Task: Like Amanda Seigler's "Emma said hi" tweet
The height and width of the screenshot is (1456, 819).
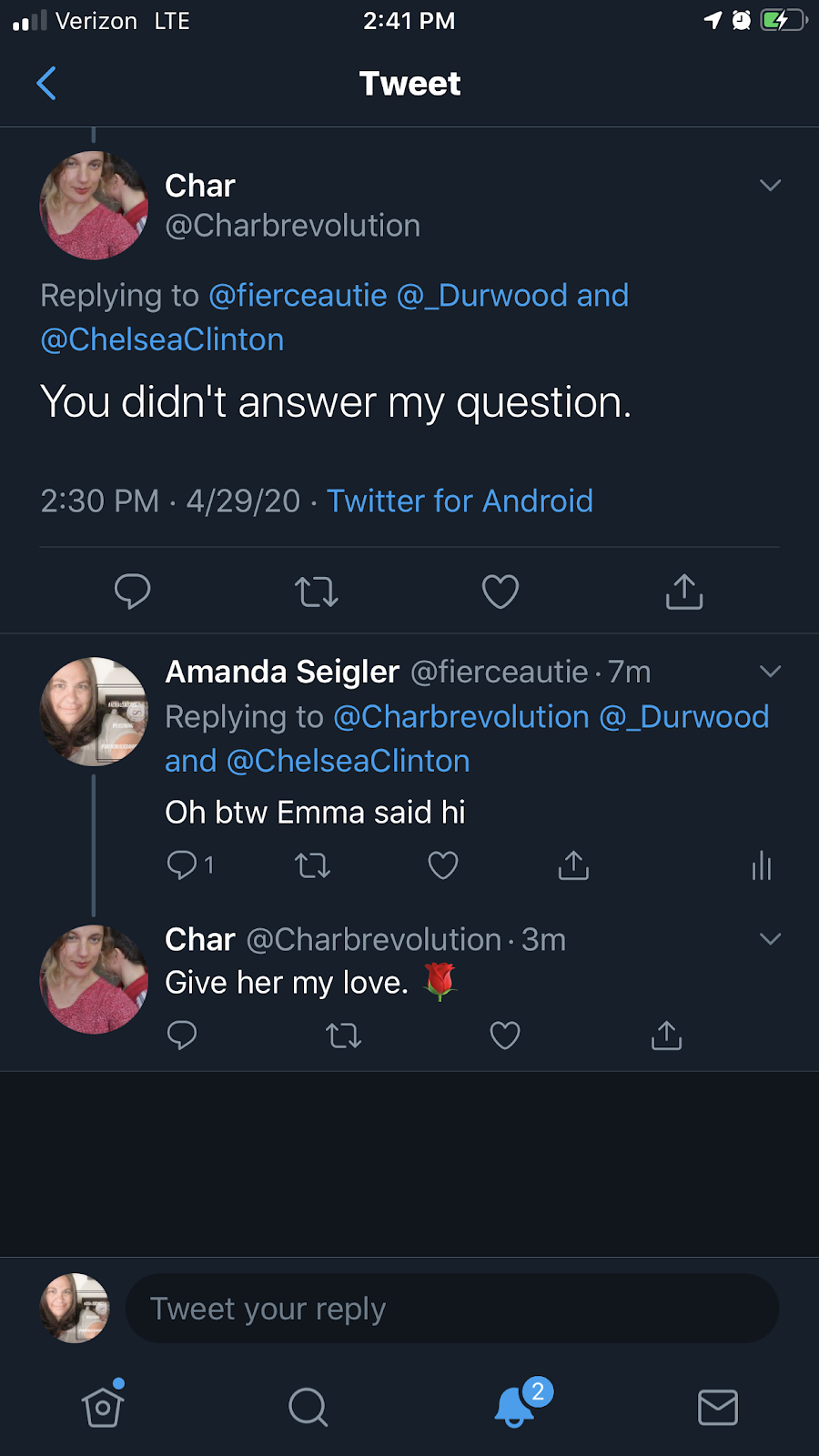Action: 443,865
